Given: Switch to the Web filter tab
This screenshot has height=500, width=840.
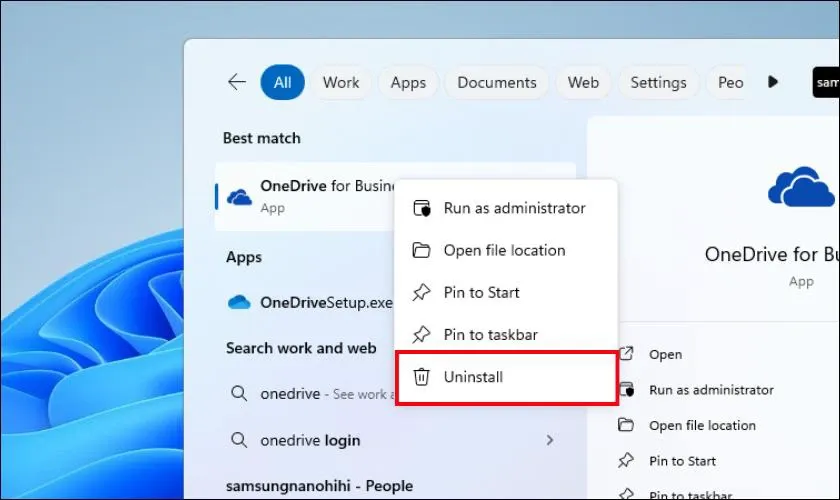Looking at the screenshot, I should [x=583, y=82].
